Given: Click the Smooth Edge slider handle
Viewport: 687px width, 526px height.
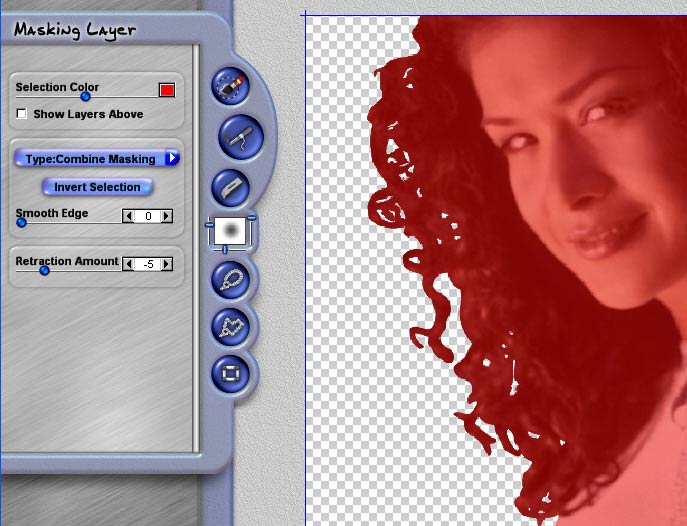Looking at the screenshot, I should [x=21, y=222].
